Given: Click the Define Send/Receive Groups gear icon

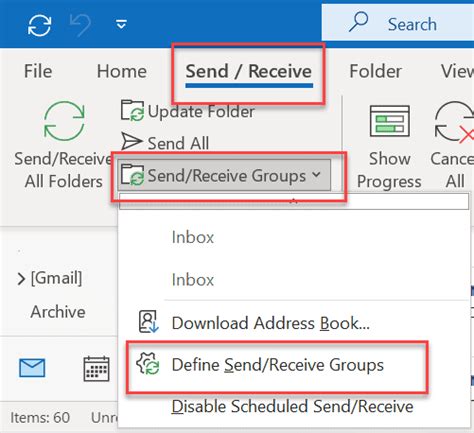Looking at the screenshot, I should tap(148, 363).
